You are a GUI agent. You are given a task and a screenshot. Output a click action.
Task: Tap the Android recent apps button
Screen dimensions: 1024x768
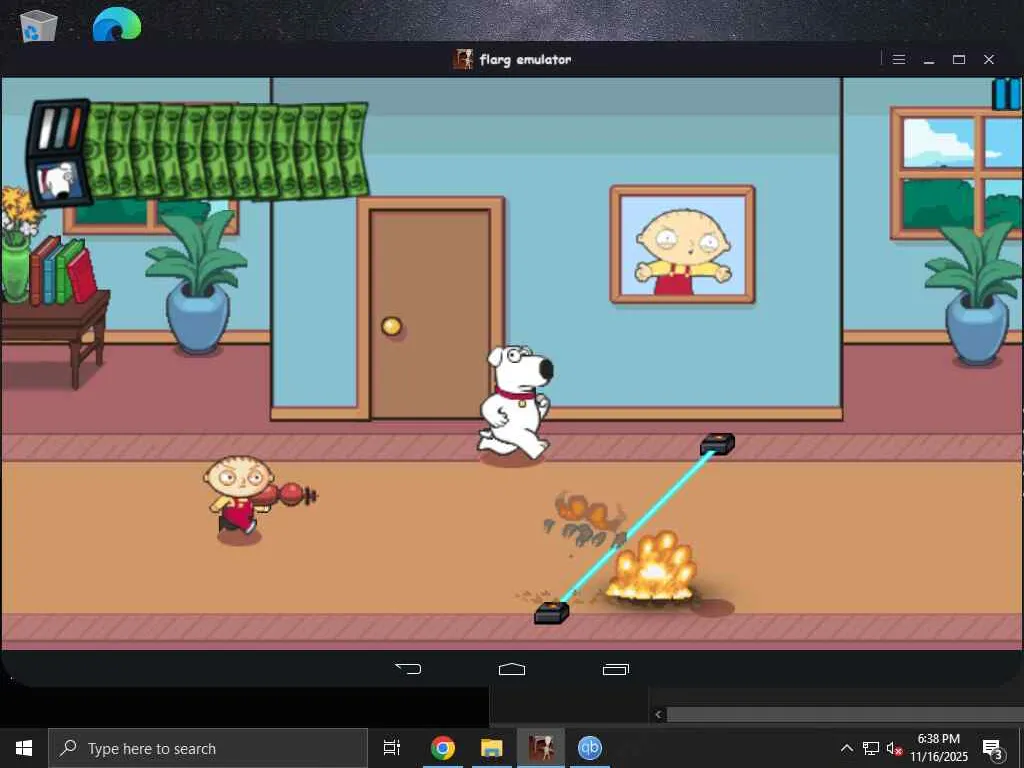[615, 669]
